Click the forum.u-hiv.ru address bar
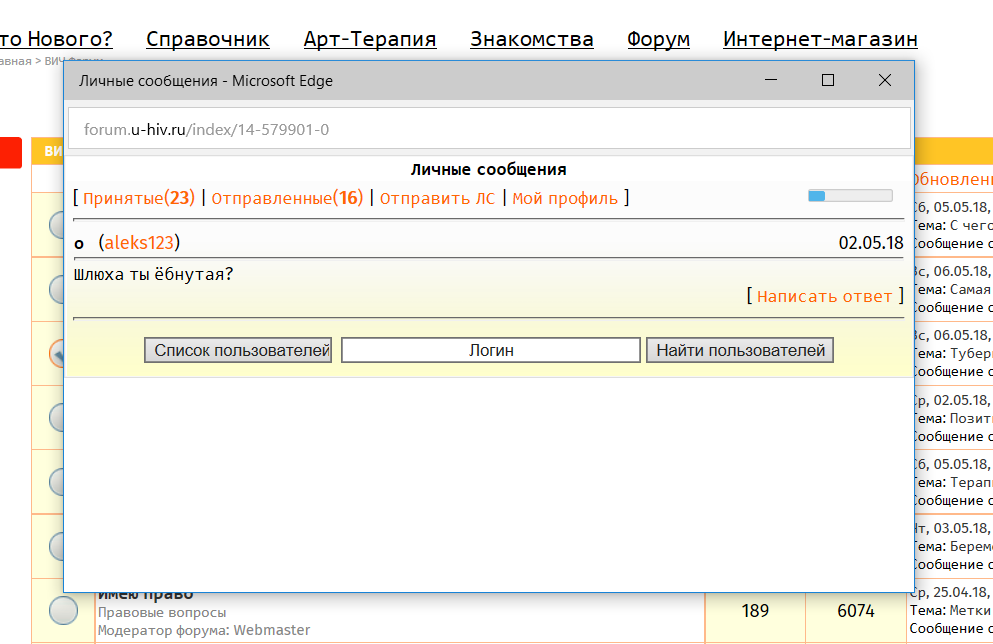 click(489, 129)
